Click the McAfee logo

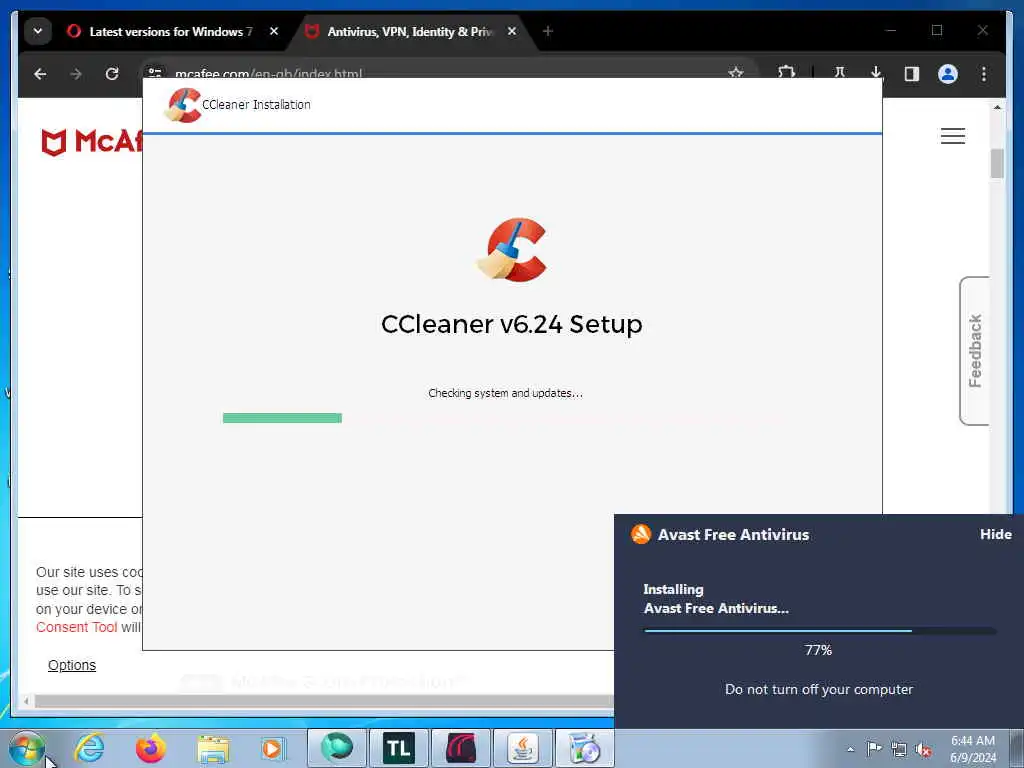pos(91,141)
